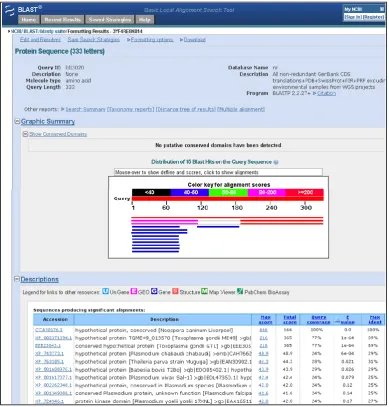Open the Multiple alignment link
389x407 pixels.
point(241,109)
